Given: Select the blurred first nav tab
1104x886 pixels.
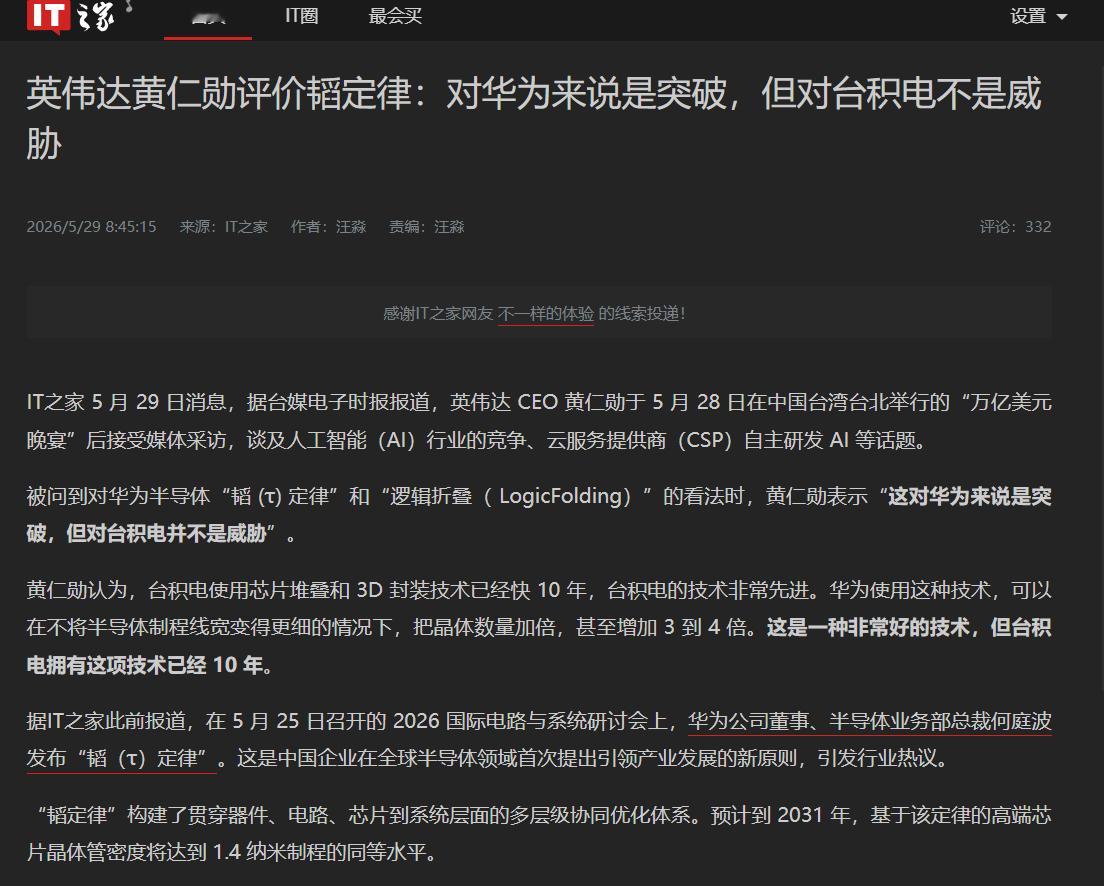Looking at the screenshot, I should coord(208,17).
